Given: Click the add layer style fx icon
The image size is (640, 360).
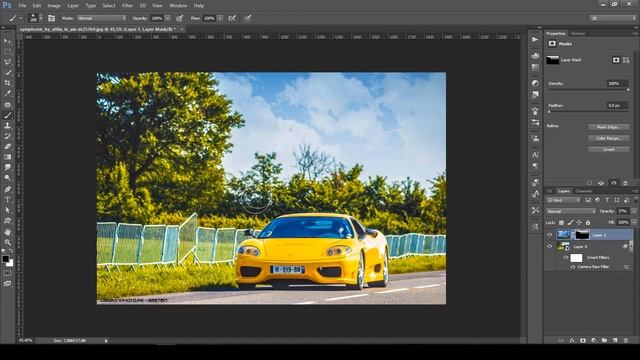Looking at the screenshot, I should point(572,340).
